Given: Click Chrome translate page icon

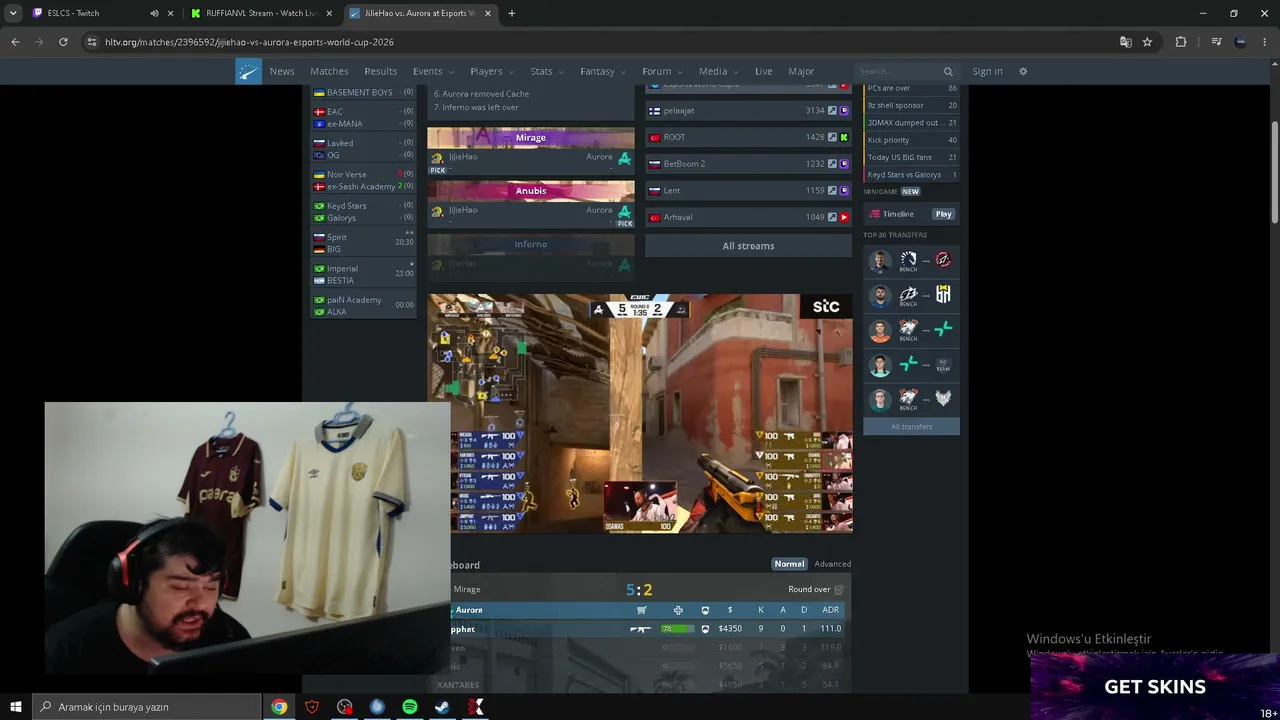Looking at the screenshot, I should 1126,42.
